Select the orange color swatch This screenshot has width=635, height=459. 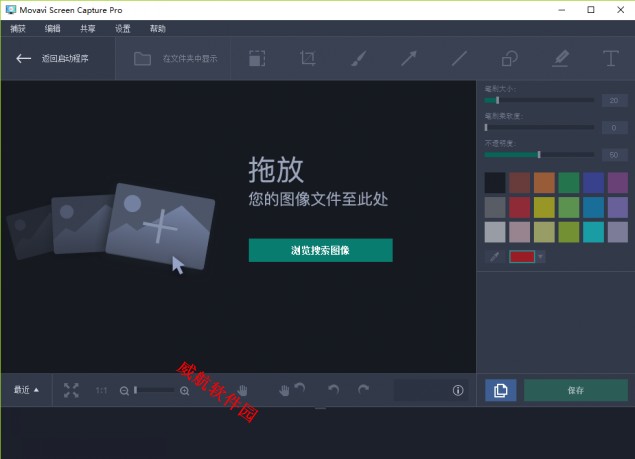544,182
